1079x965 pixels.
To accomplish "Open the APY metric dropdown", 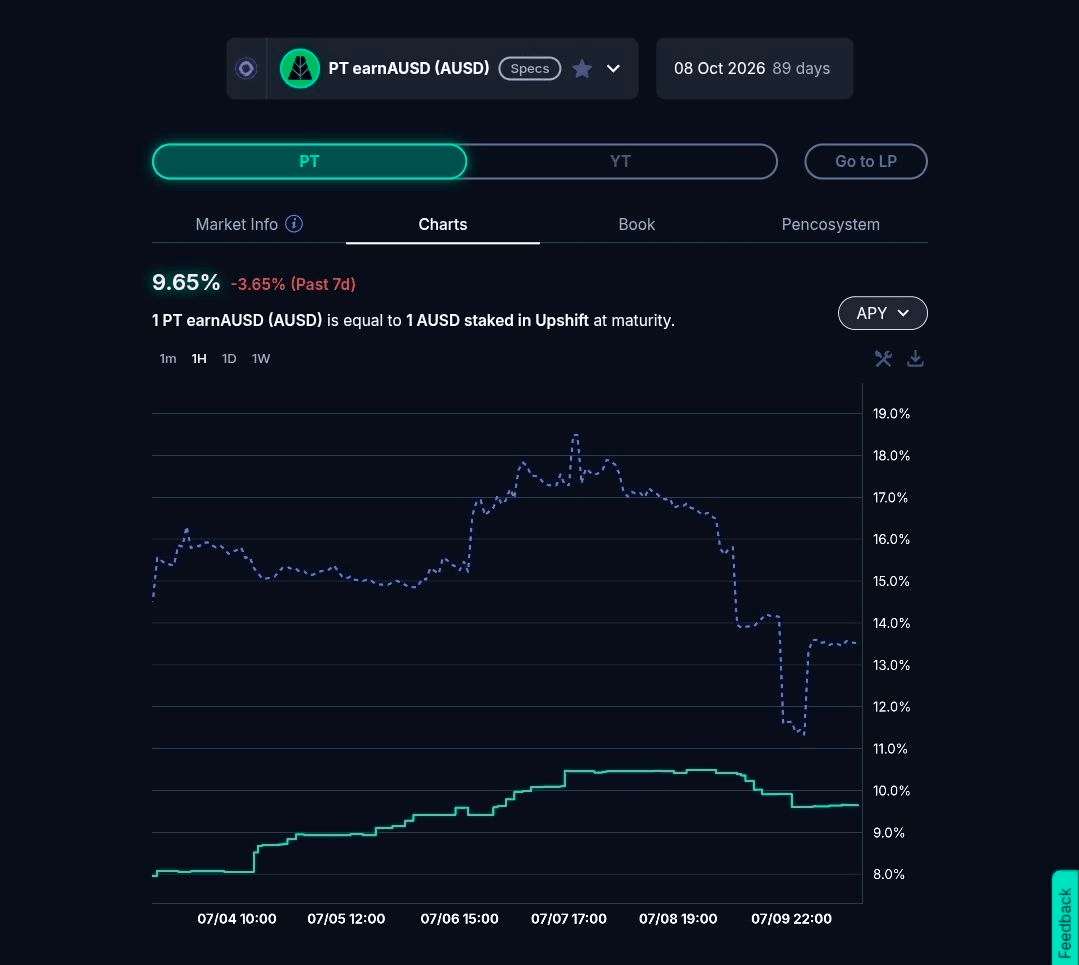I will pos(882,313).
